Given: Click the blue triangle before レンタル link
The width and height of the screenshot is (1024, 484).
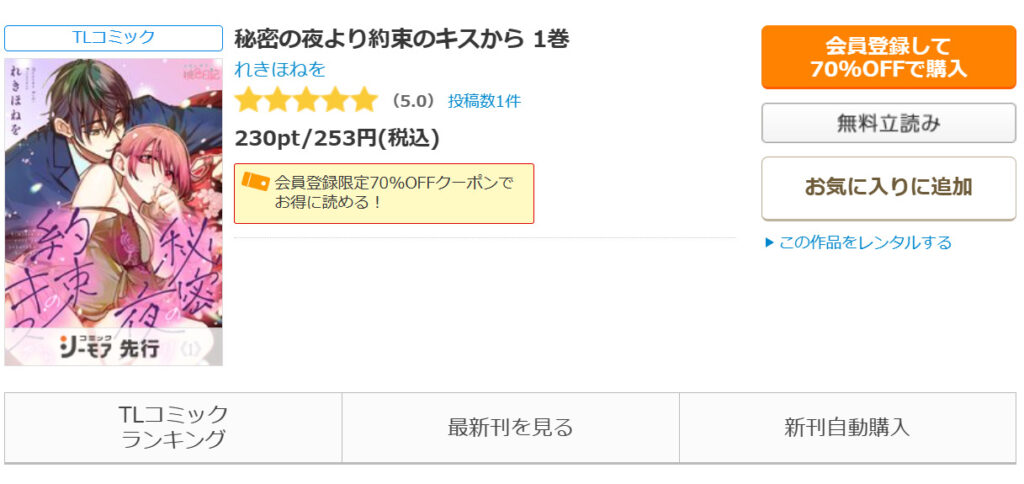Looking at the screenshot, I should coord(769,243).
